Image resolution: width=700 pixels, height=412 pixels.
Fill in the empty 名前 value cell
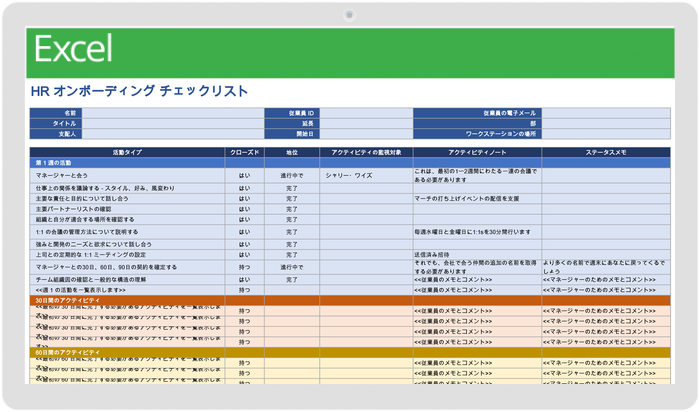point(173,113)
